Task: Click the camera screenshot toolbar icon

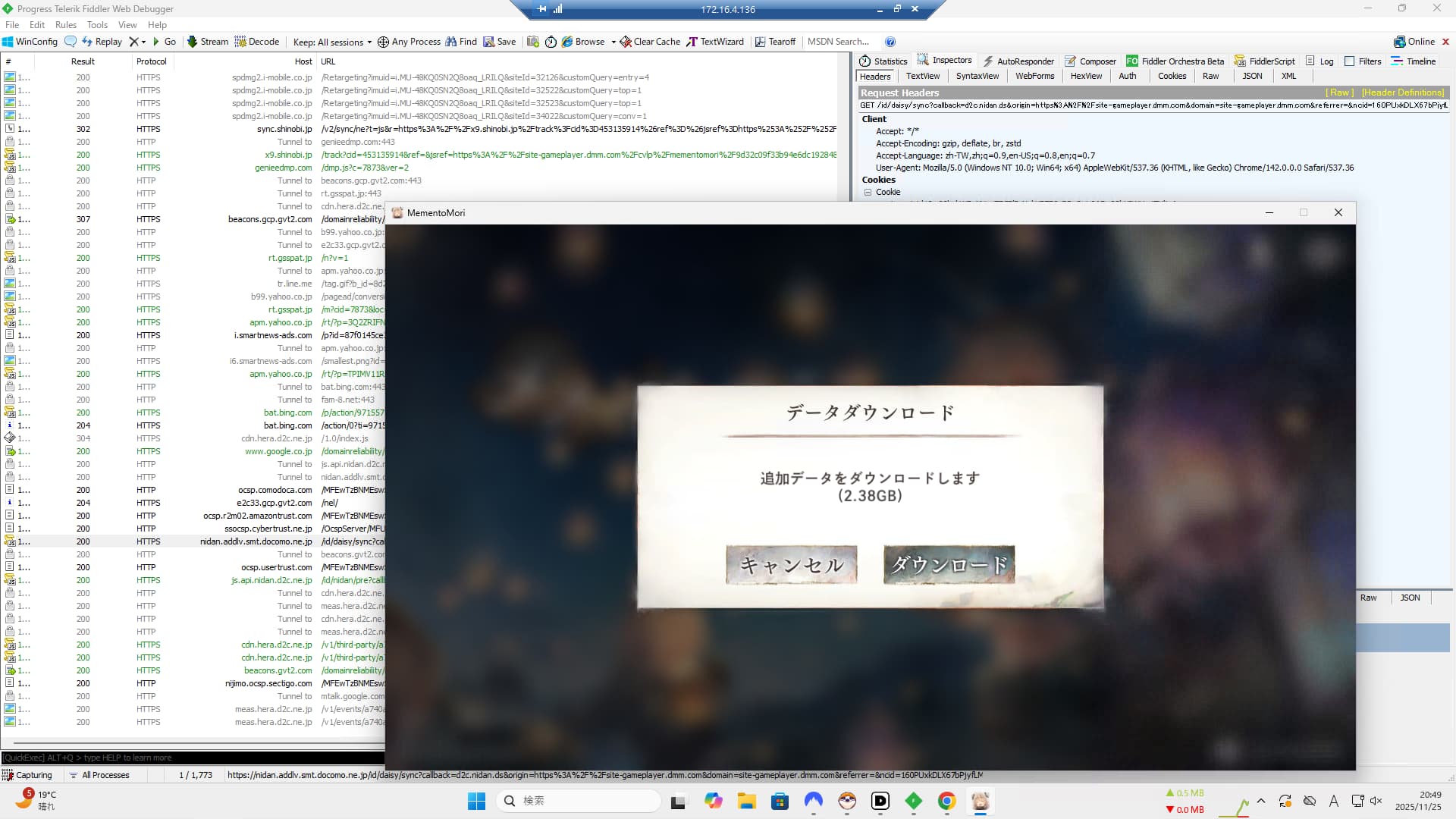Action: (x=533, y=42)
